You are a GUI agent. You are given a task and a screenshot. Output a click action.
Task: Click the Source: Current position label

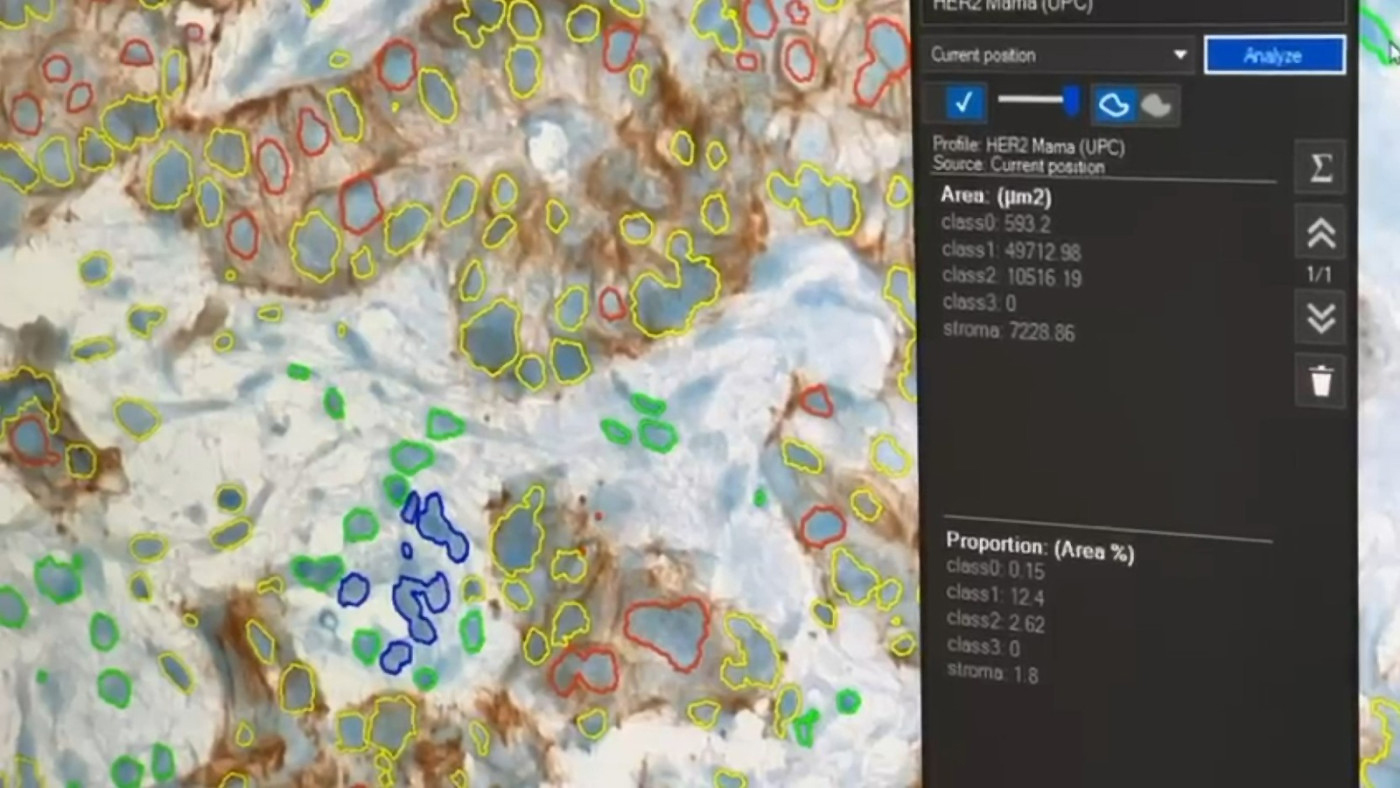1019,166
